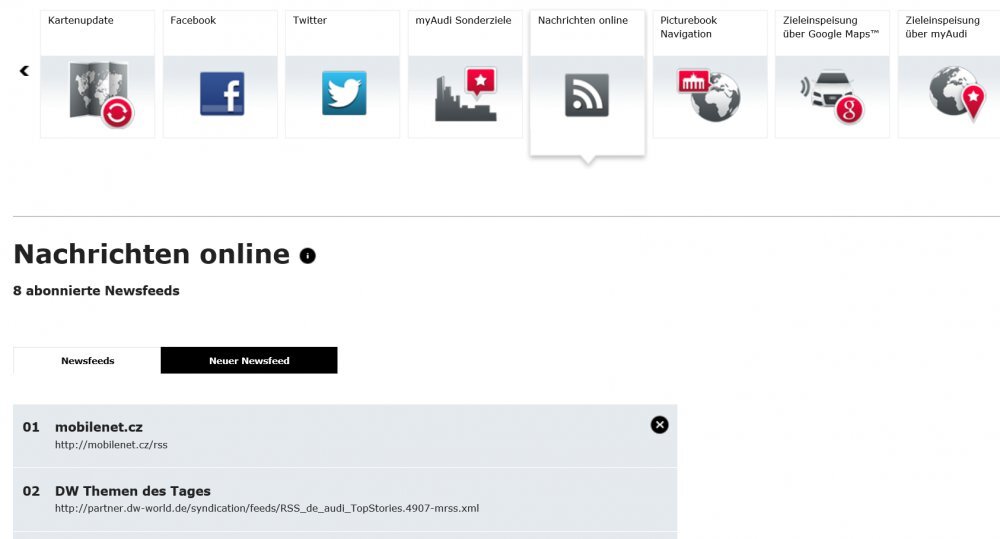Click the mobilenet.cz/rss URL

(x=111, y=445)
